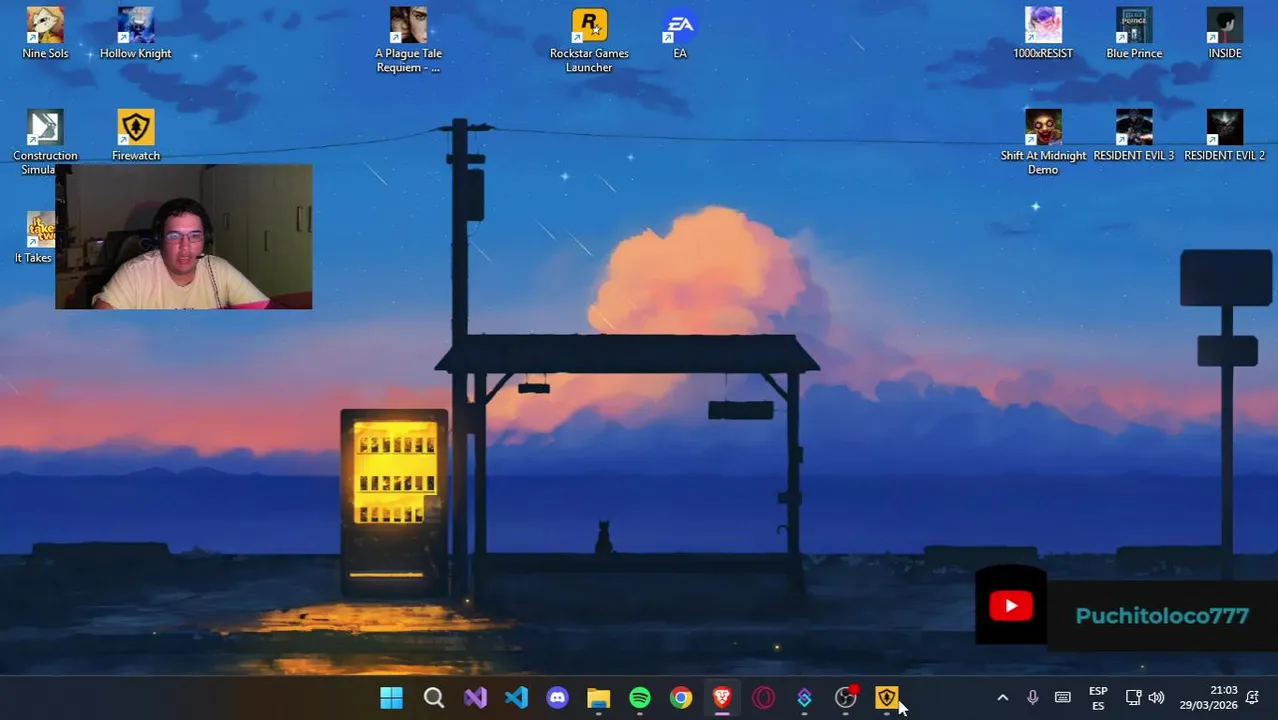The height and width of the screenshot is (720, 1278).
Task: Switch to Brave browser in taskbar
Action: click(722, 698)
